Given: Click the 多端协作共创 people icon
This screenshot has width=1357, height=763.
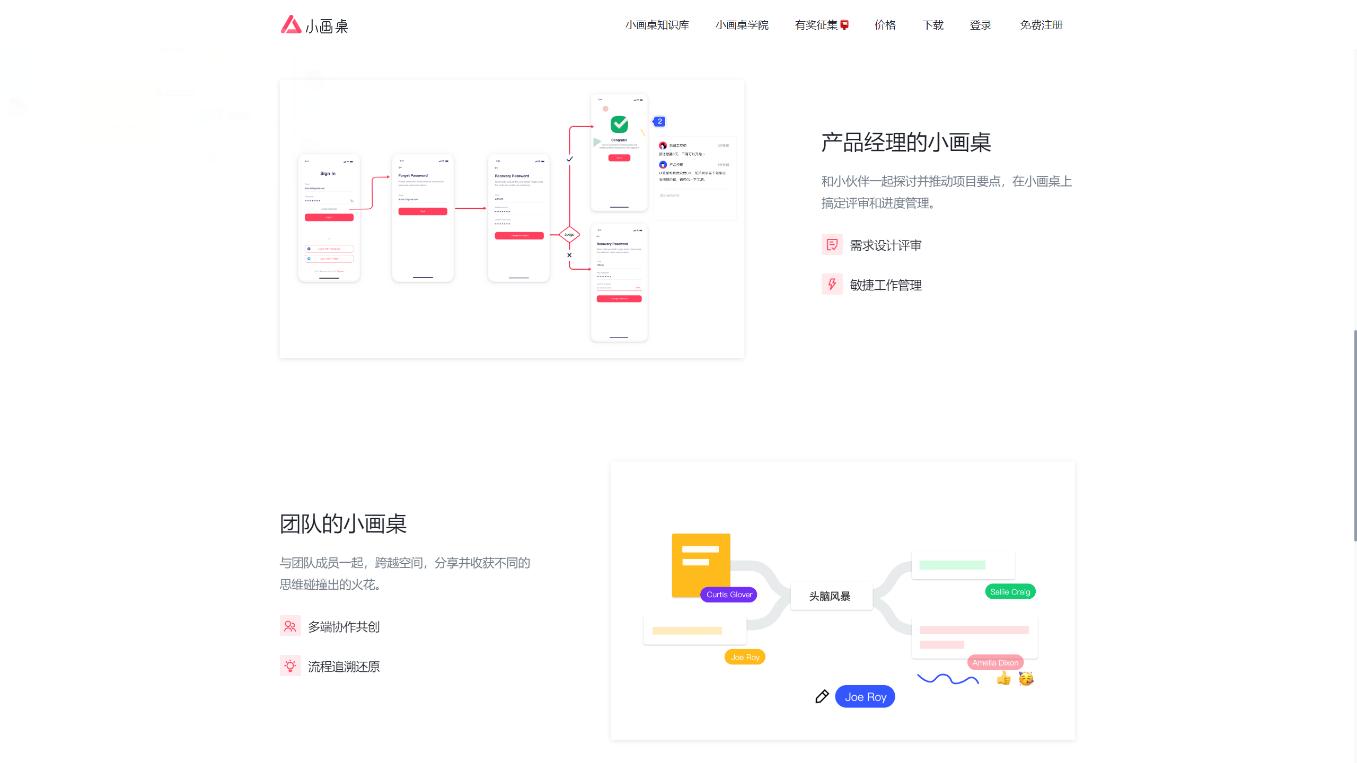Looking at the screenshot, I should [290, 626].
